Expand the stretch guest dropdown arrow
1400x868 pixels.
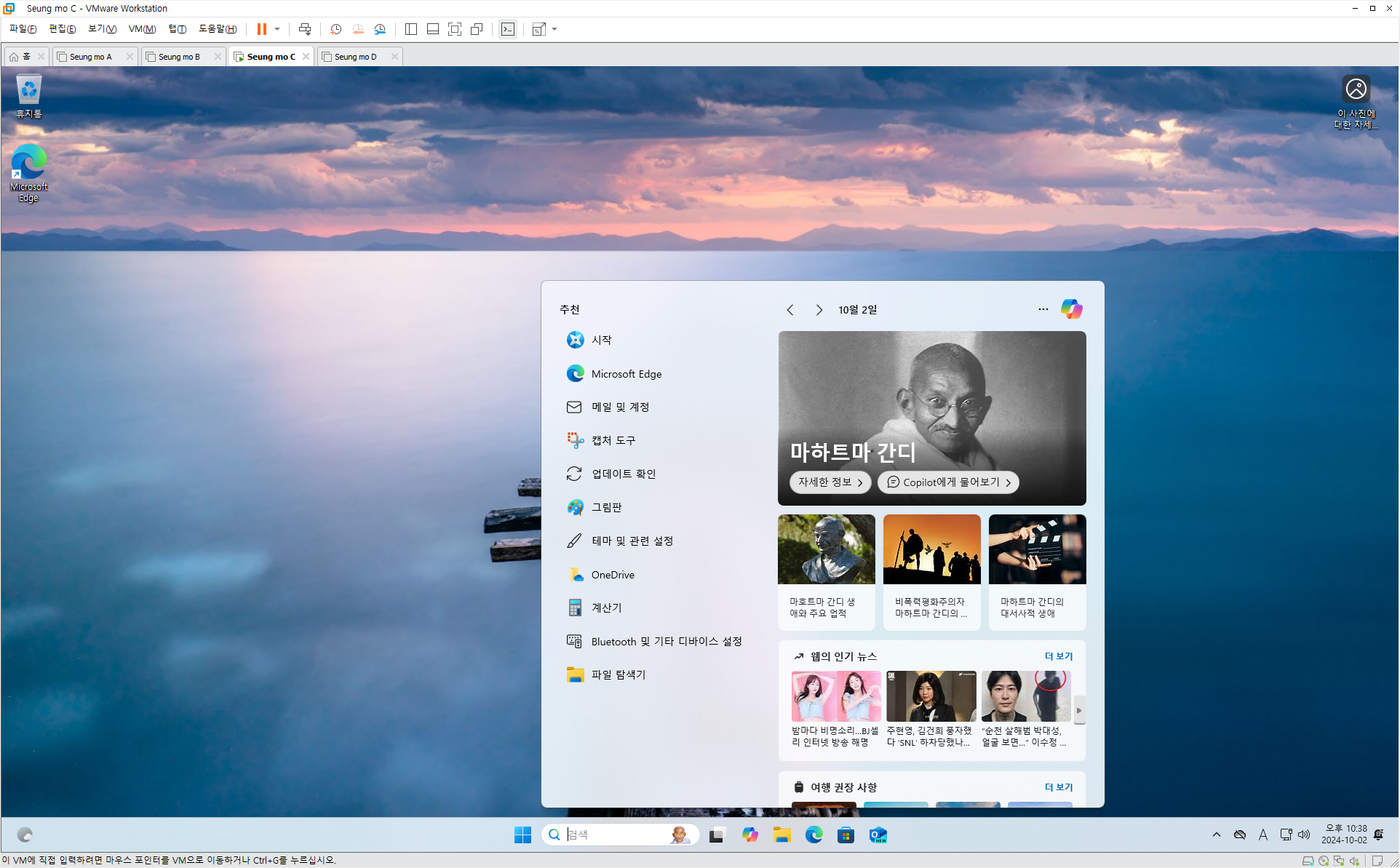pos(554,29)
